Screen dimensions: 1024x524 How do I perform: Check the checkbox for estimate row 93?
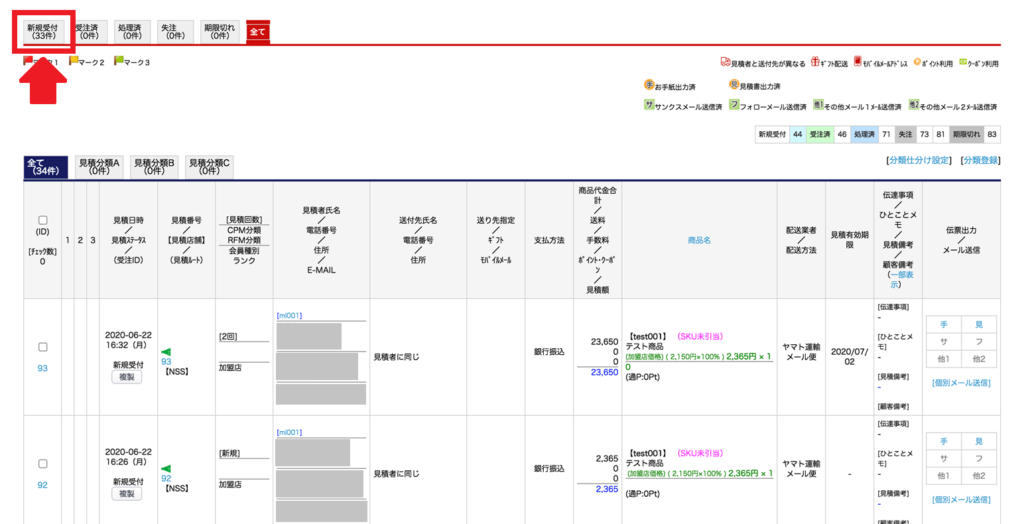tap(43, 347)
